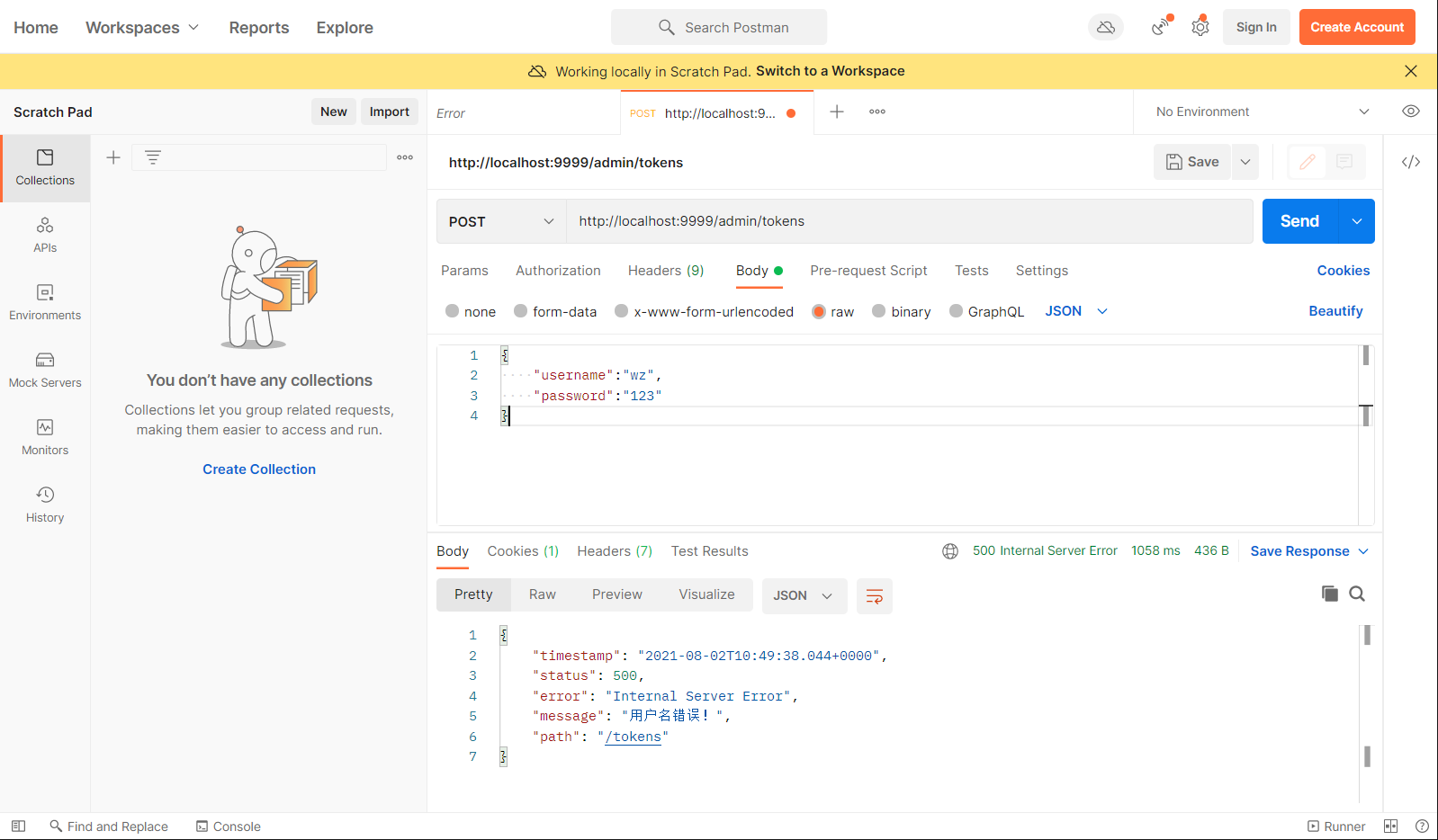Copy response body to clipboard

tap(1329, 594)
